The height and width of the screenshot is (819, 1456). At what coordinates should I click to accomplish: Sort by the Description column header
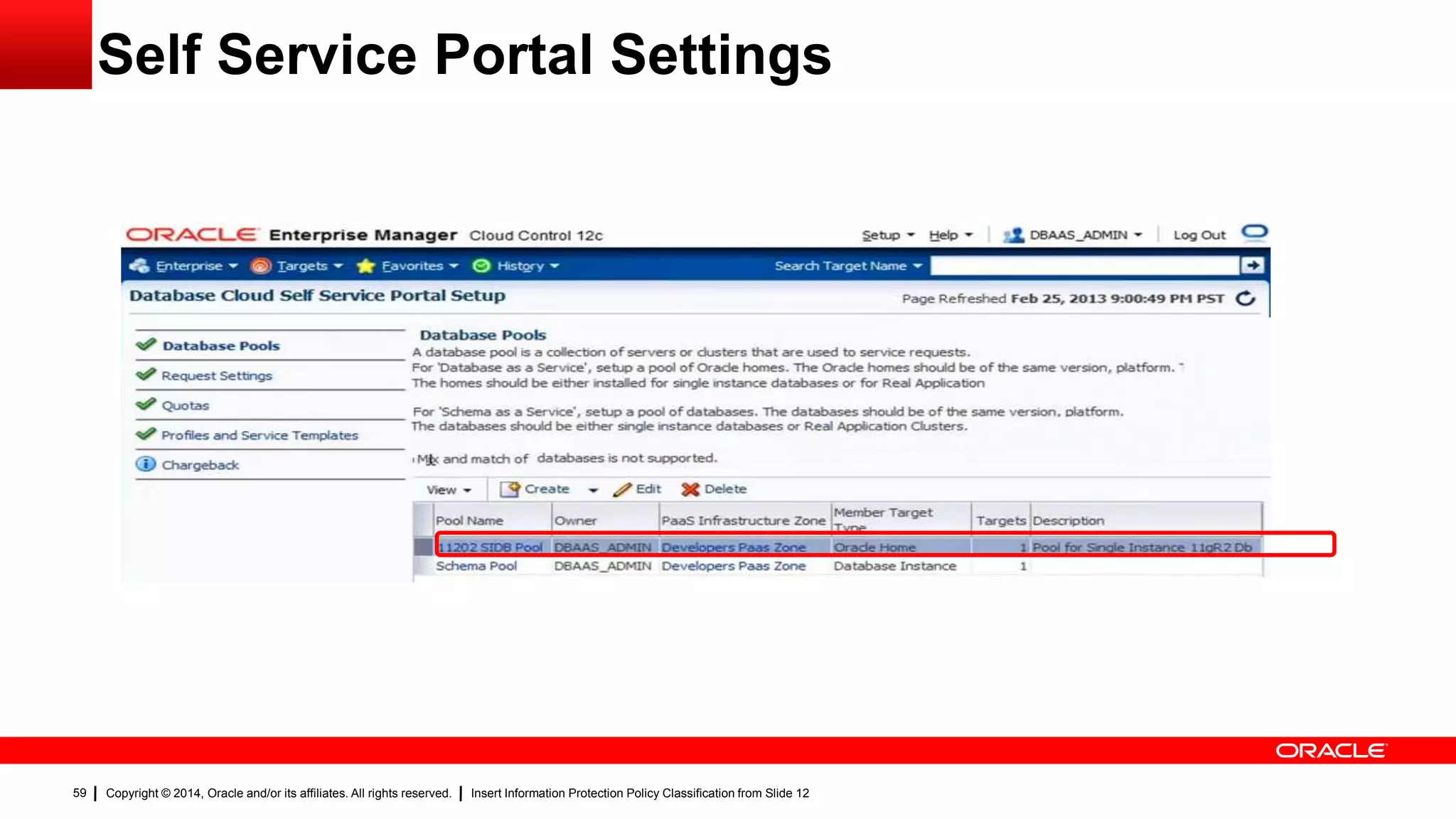tap(1069, 520)
